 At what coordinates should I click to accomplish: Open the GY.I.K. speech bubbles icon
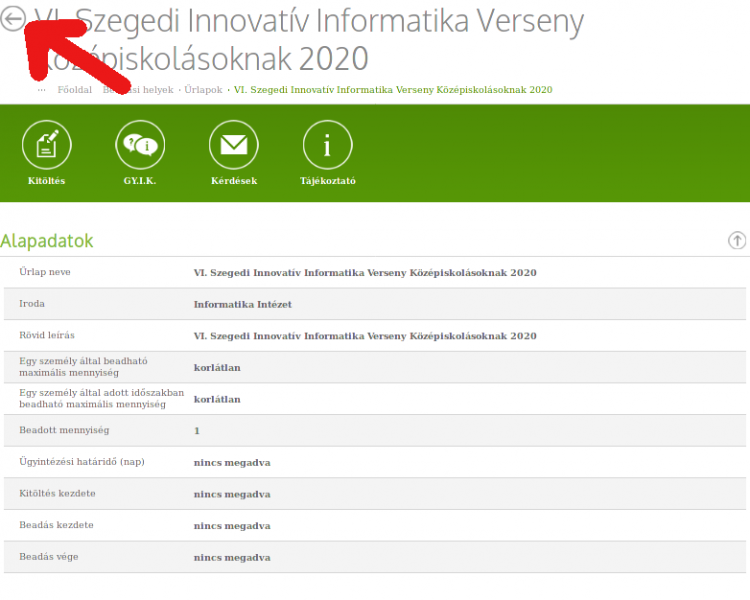[140, 146]
